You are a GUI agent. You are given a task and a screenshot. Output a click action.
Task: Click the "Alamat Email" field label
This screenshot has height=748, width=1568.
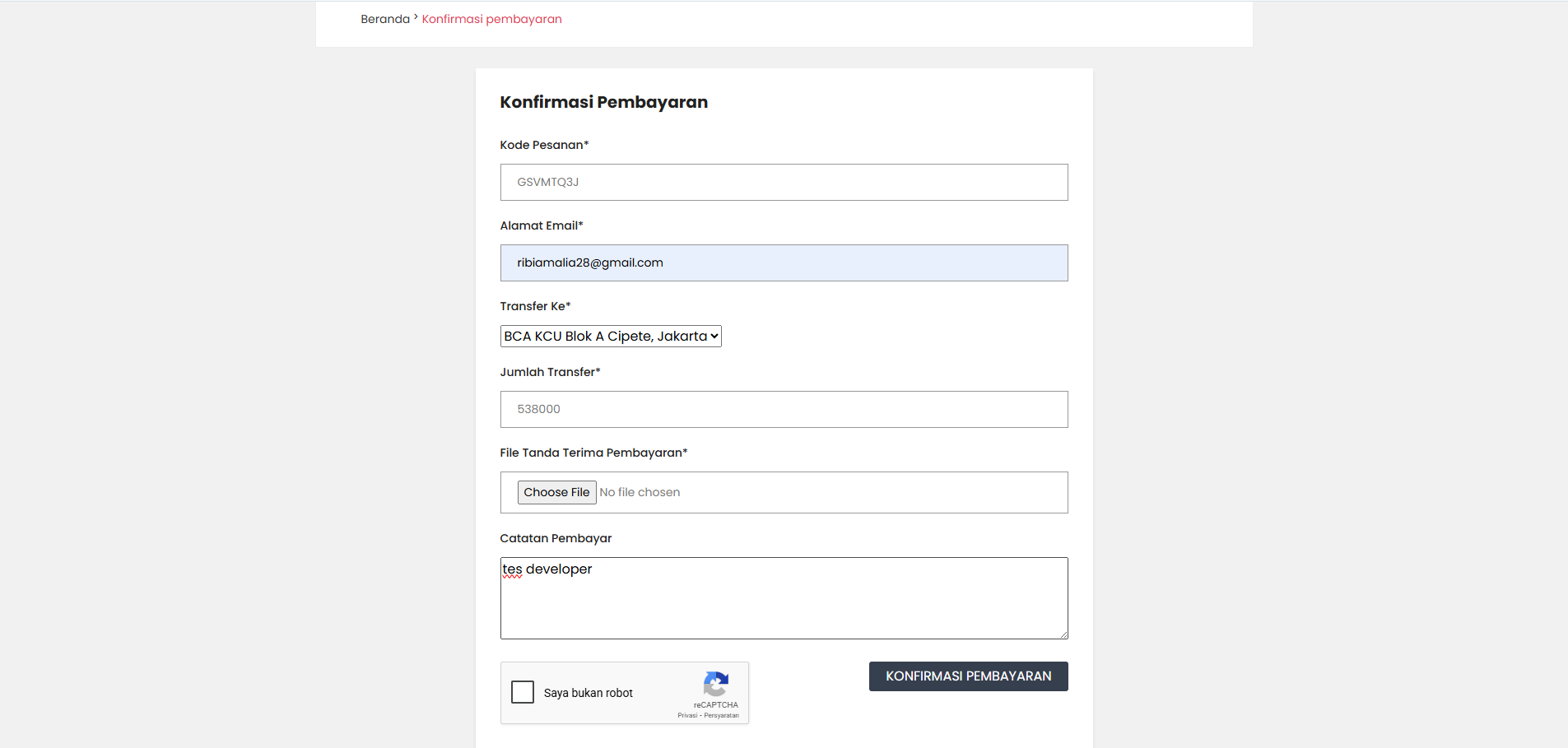[541, 225]
